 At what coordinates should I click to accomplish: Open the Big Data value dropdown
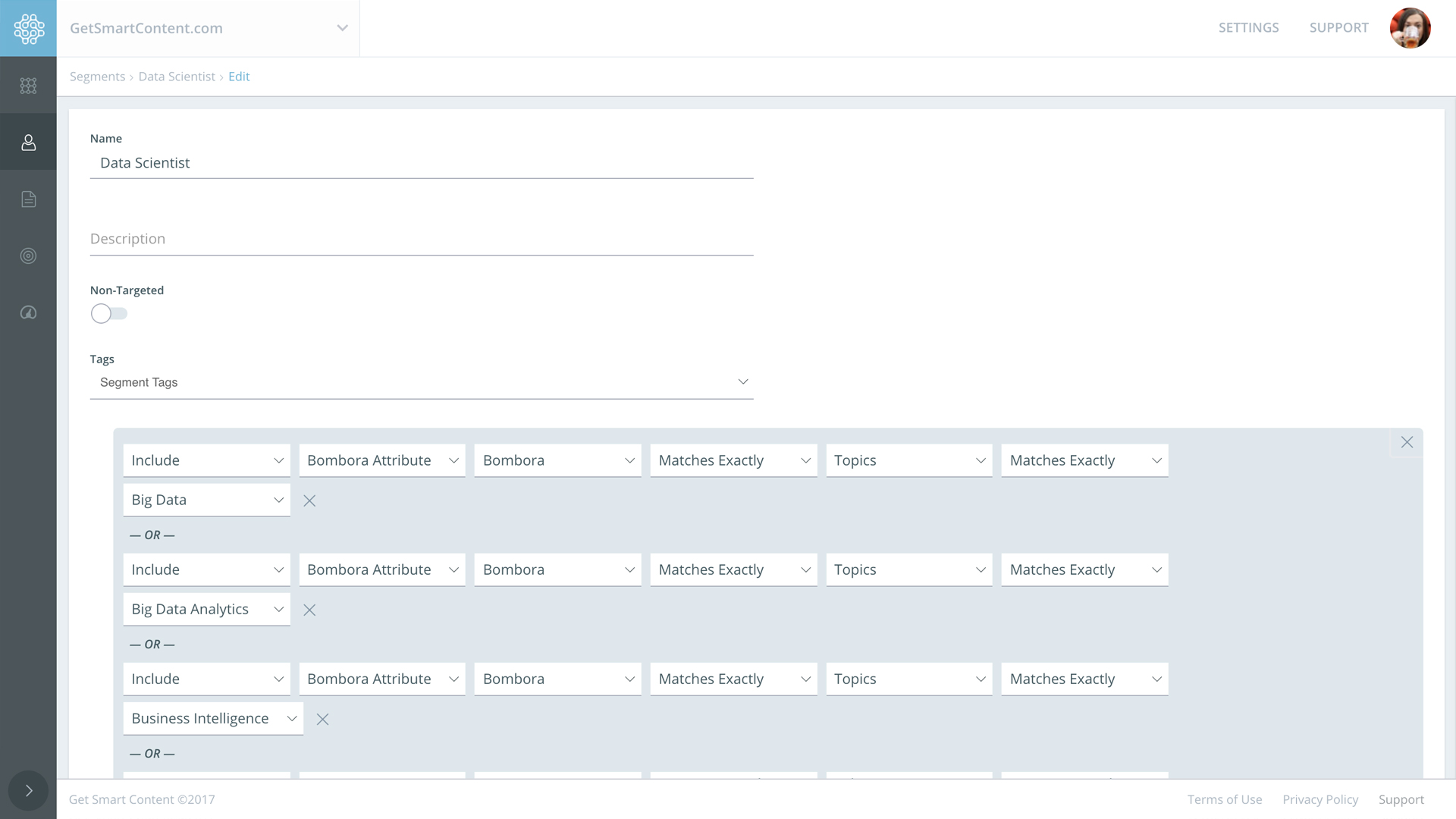point(206,500)
